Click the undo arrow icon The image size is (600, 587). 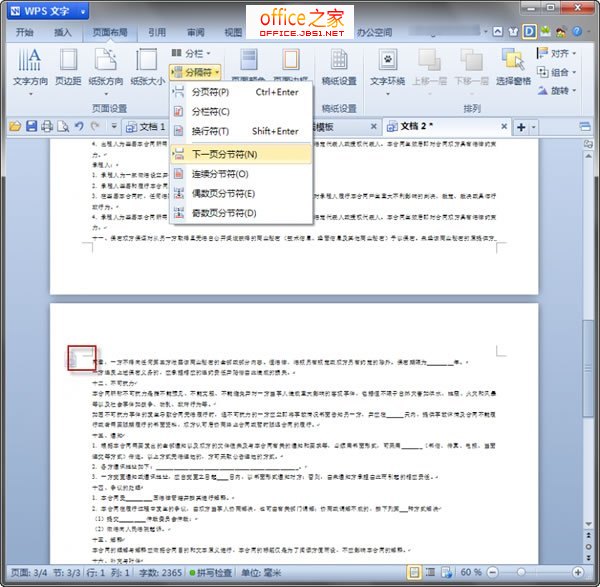[x=79, y=126]
